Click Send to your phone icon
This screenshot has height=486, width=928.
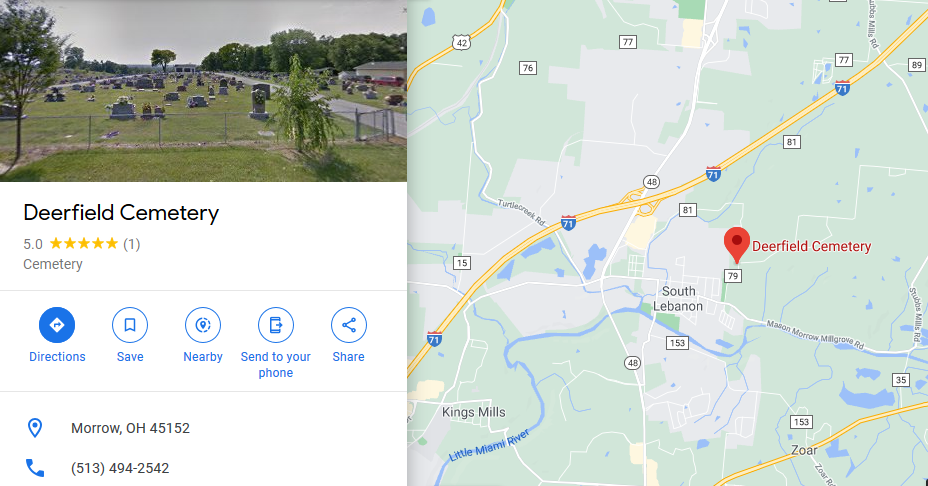276,325
